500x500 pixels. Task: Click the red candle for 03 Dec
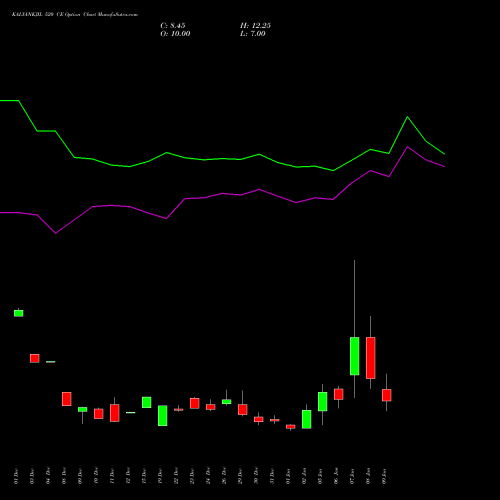tap(35, 358)
